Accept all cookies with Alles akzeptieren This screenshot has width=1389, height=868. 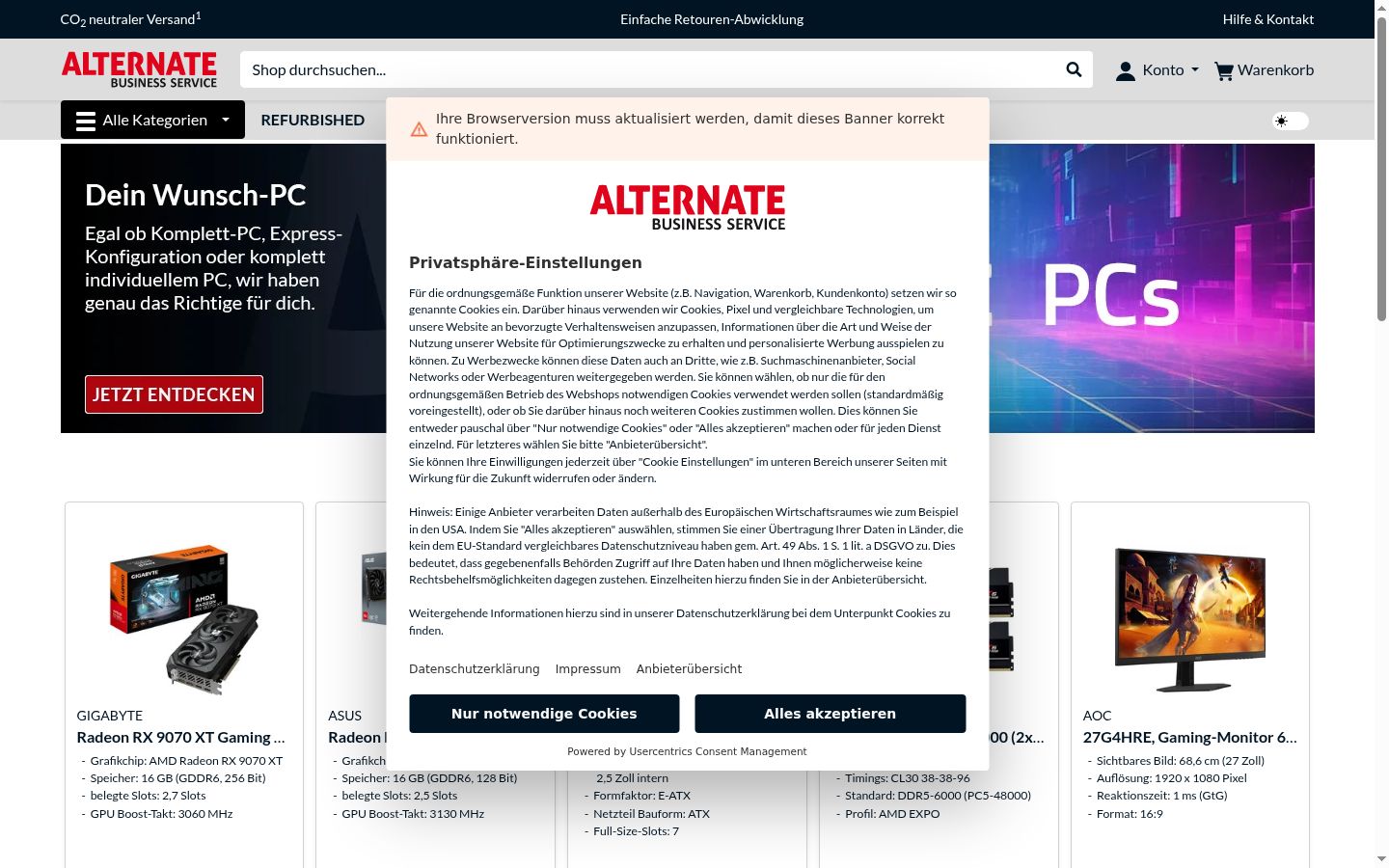click(830, 714)
